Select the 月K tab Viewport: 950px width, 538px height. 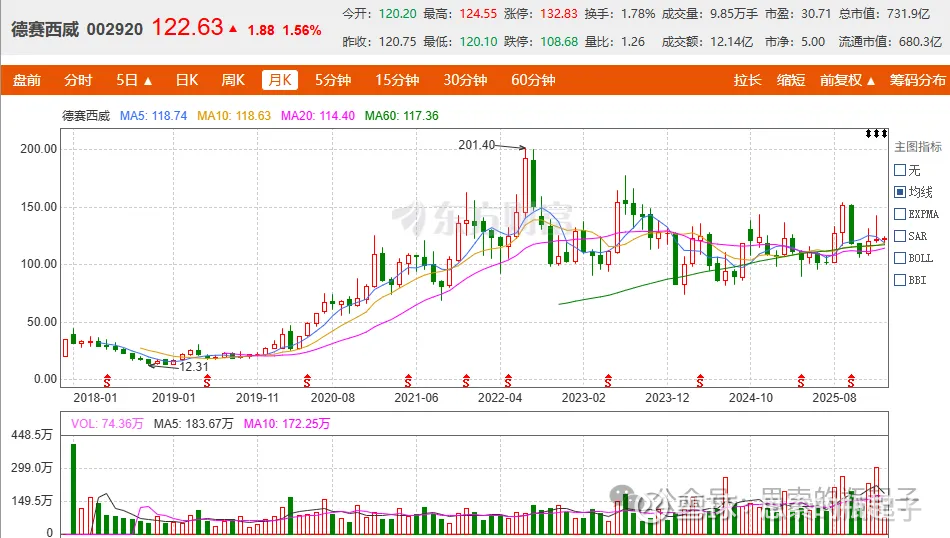280,80
